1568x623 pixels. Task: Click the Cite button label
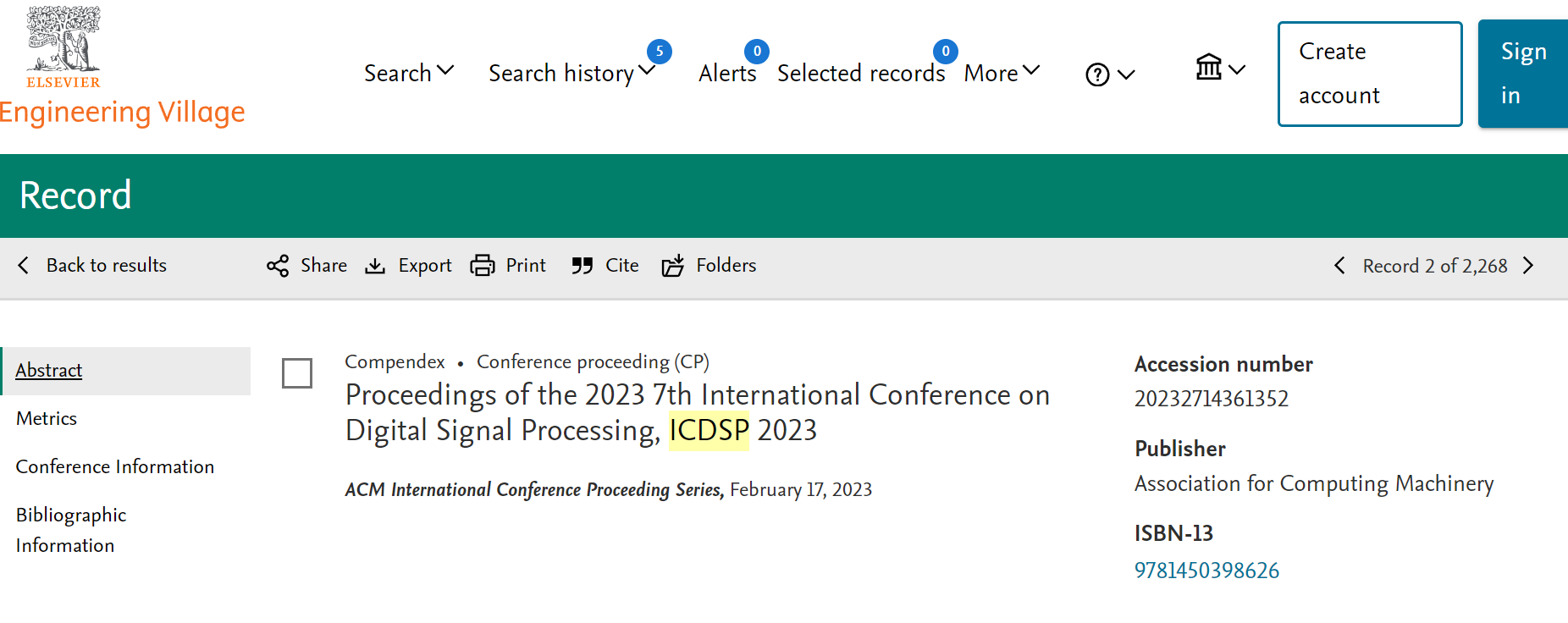(622, 266)
